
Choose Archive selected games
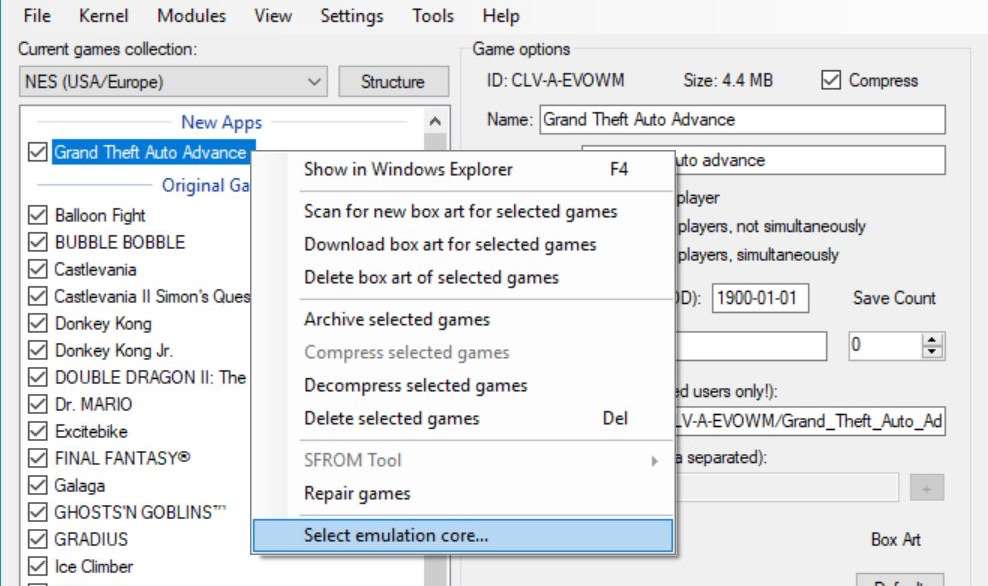coord(463,319)
